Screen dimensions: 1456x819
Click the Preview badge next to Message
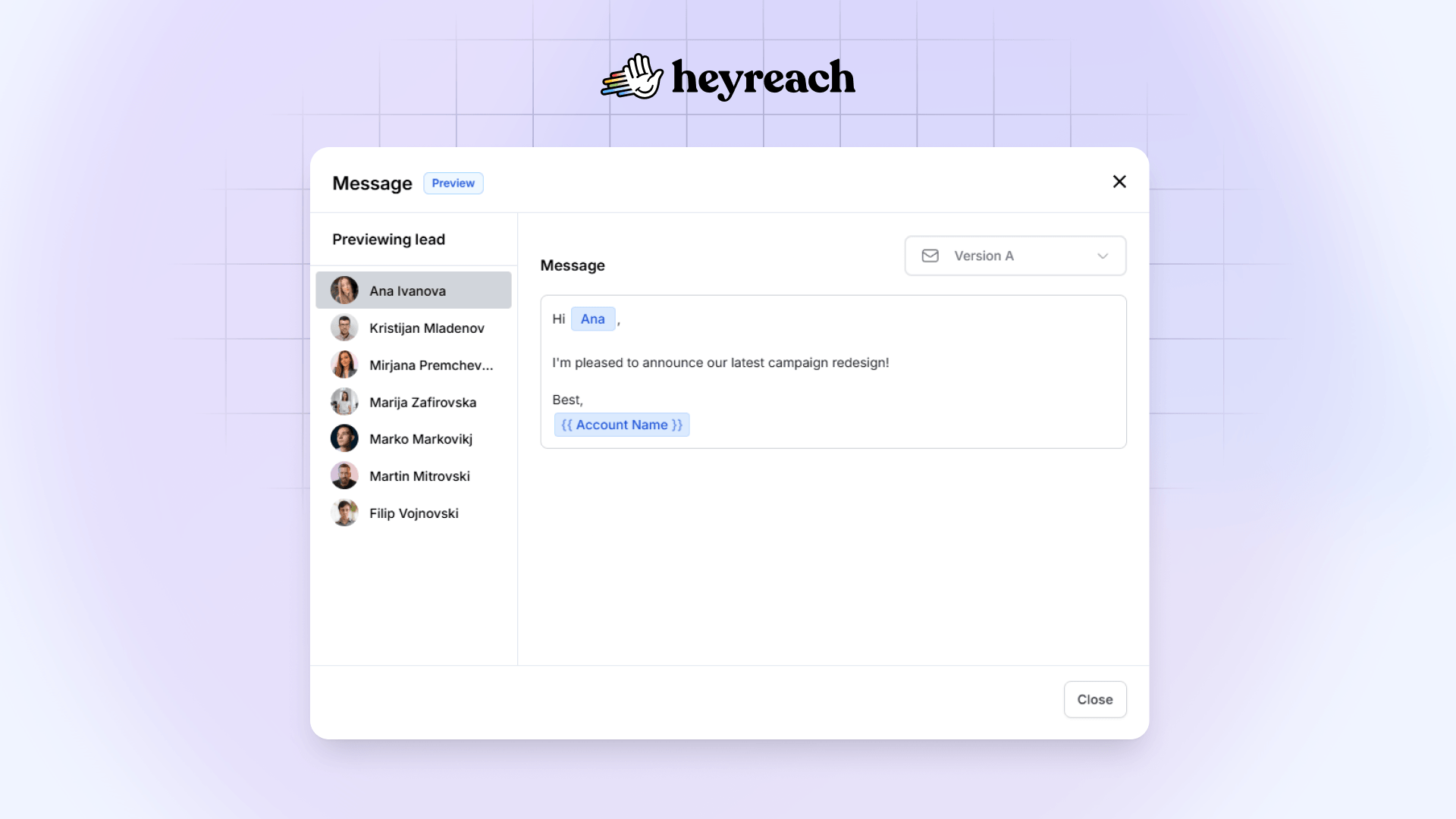[x=453, y=183]
